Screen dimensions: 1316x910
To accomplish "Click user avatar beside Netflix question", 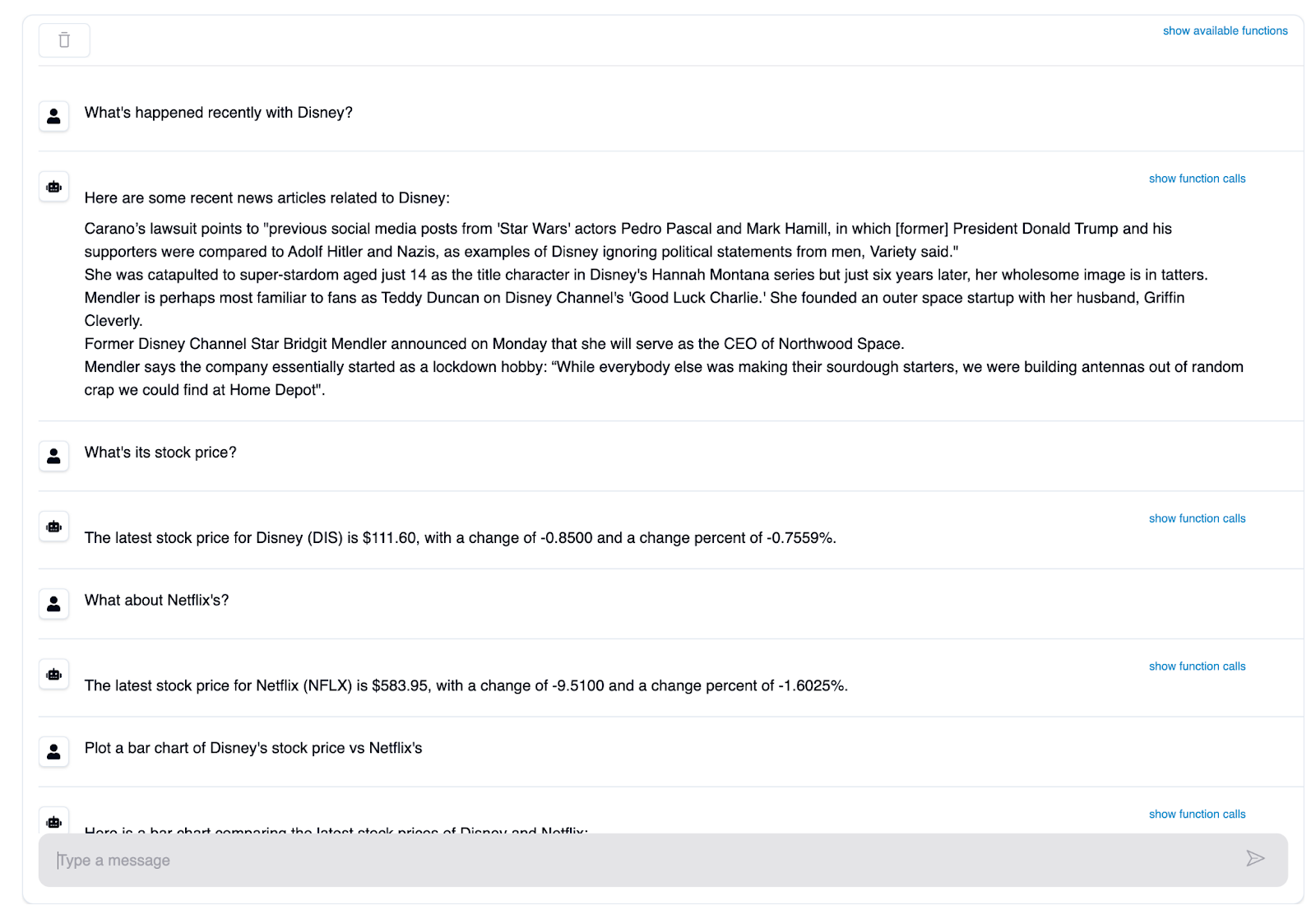I will 53,604.
